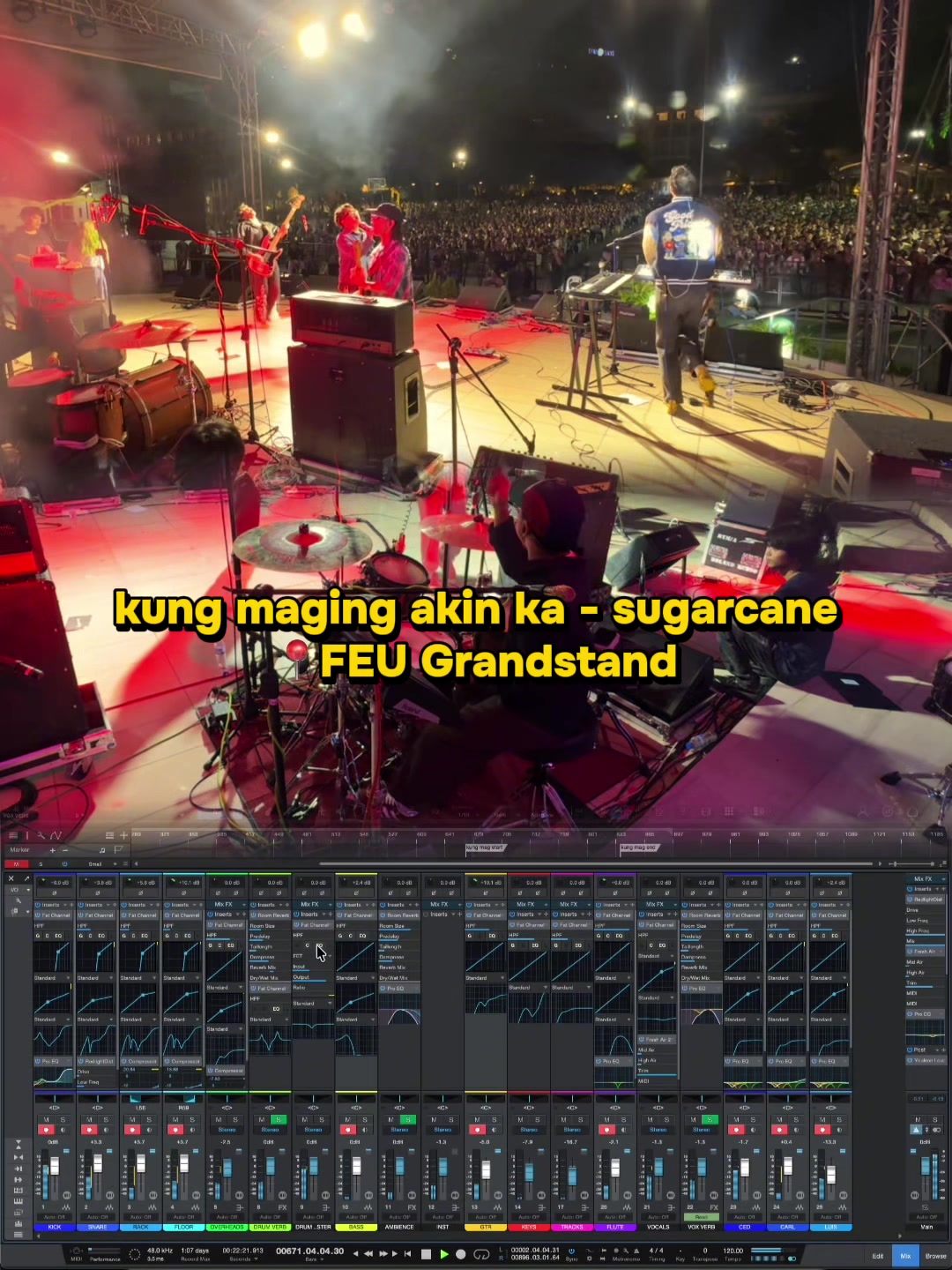Click the automation curve icon in toolbar
Viewport: 952px width, 1270px height.
tap(56, 835)
